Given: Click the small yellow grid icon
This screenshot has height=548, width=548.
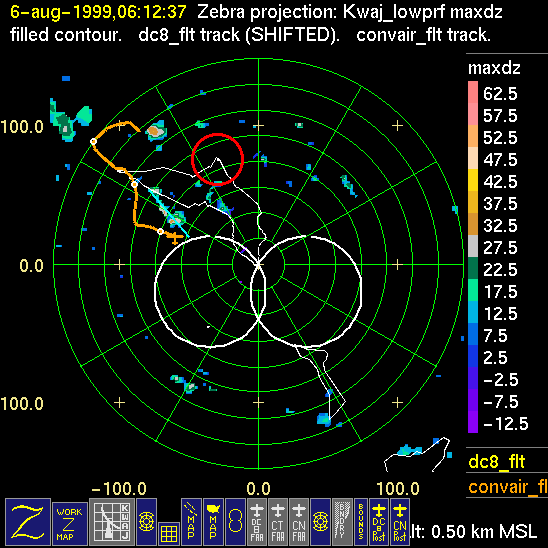Looking at the screenshot, I should tap(169, 534).
